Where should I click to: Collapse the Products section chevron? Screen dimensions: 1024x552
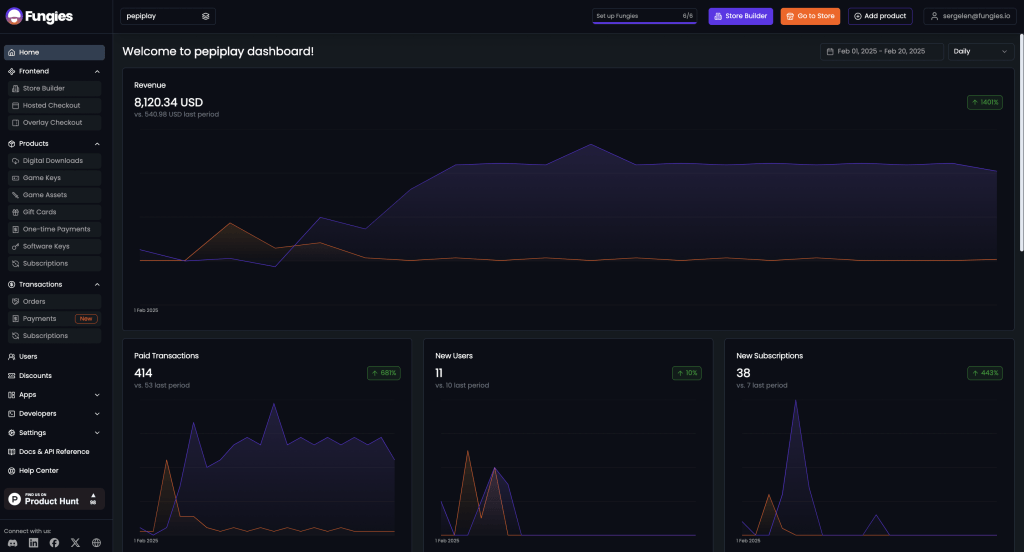(x=97, y=144)
